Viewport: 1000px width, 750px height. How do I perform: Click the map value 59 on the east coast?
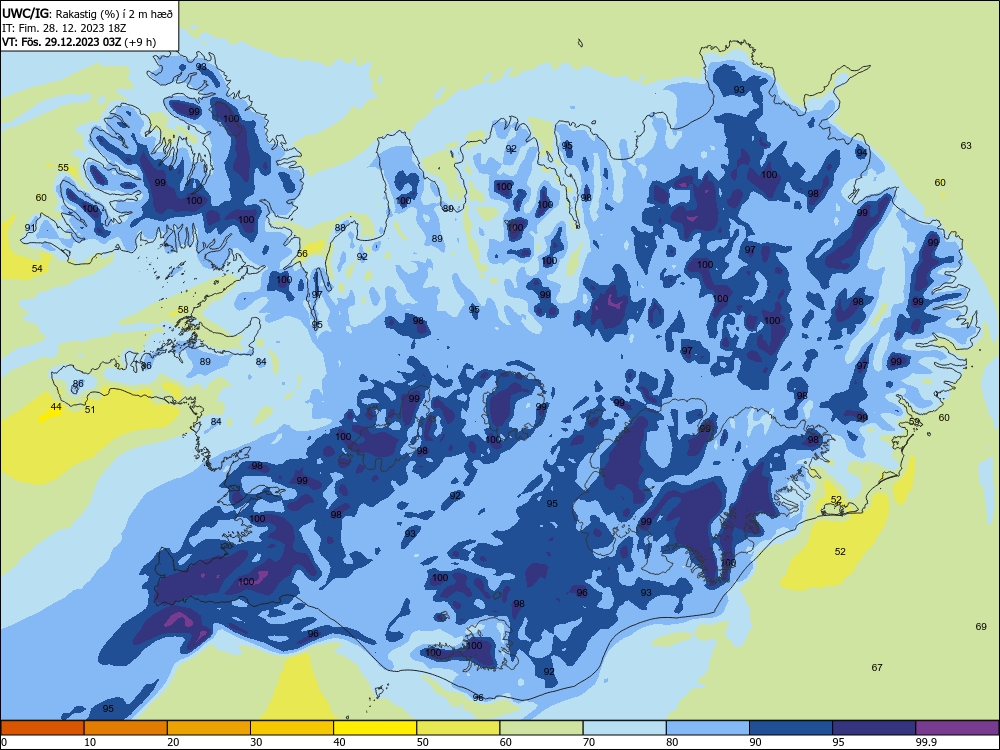pyautogui.click(x=915, y=422)
